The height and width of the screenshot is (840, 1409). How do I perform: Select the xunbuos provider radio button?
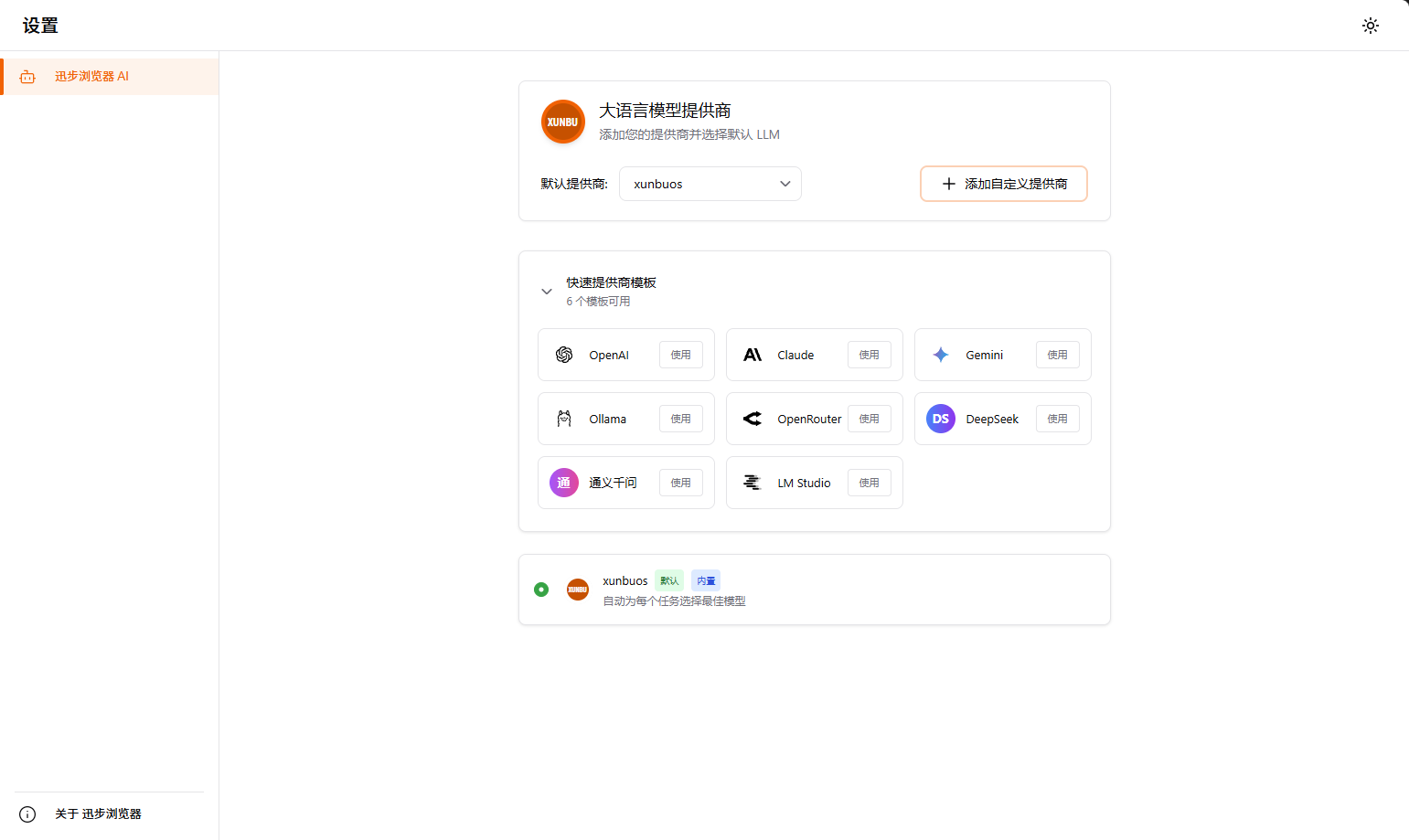pyautogui.click(x=541, y=590)
